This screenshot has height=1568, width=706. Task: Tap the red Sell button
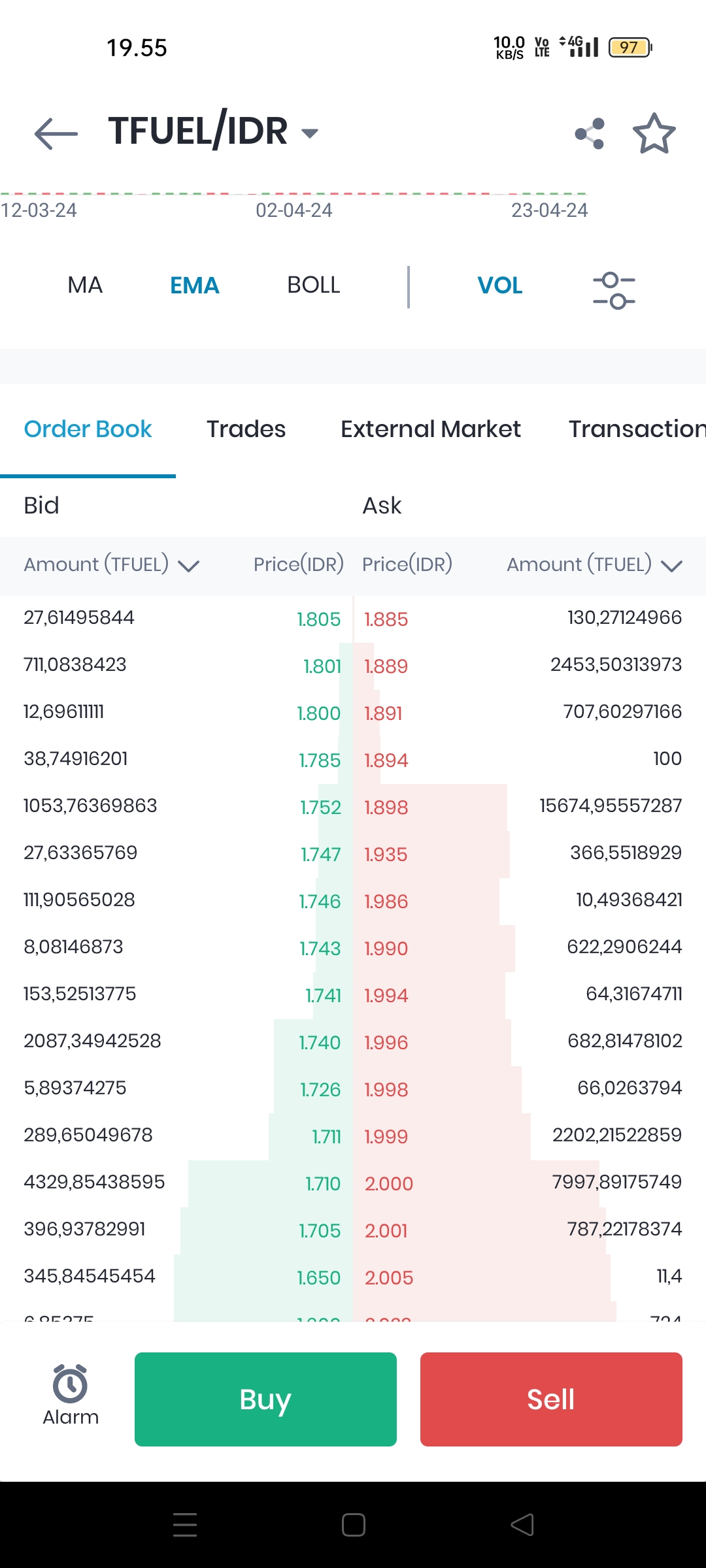coord(551,1399)
